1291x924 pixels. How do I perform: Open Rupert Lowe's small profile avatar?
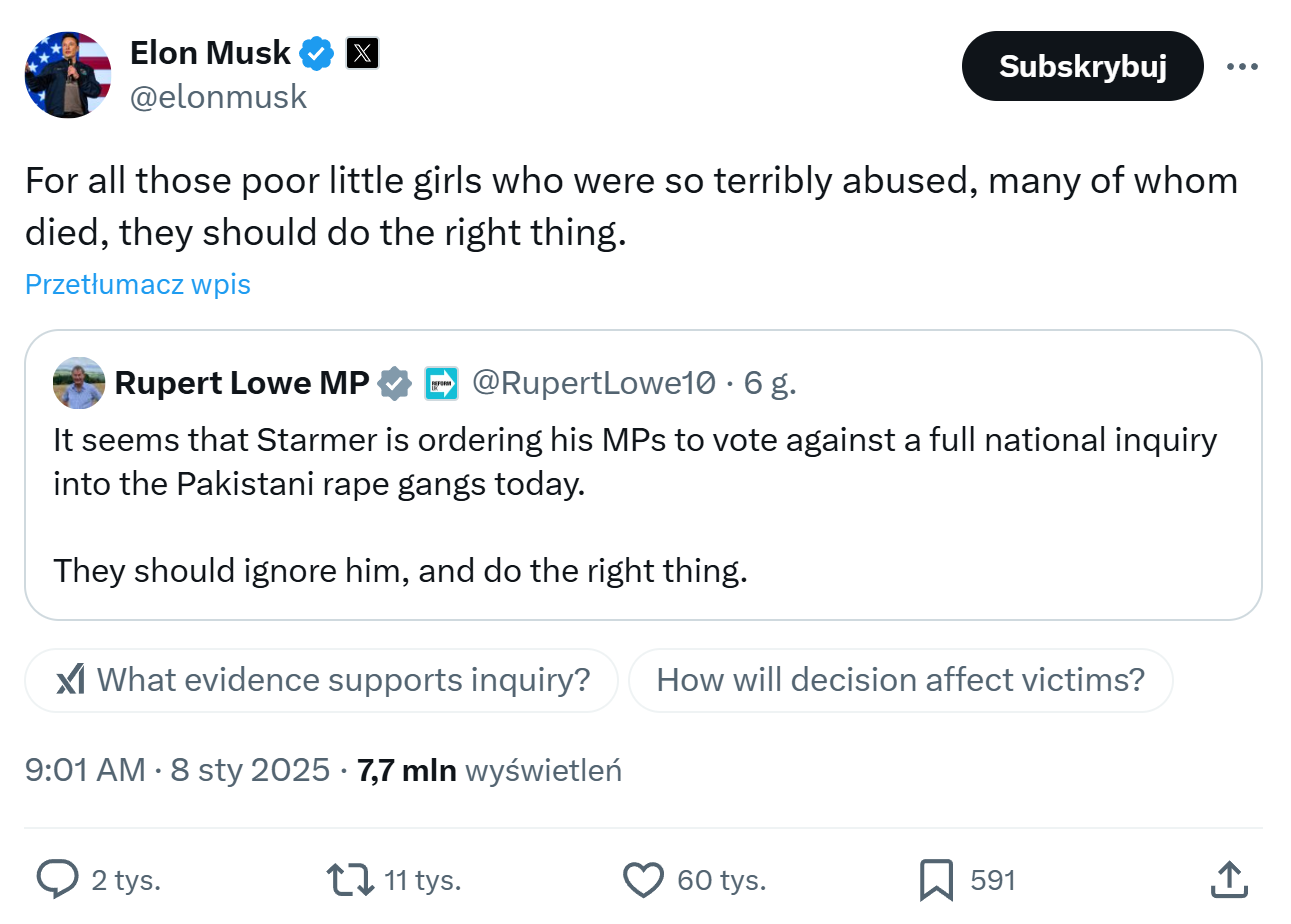pyautogui.click(x=79, y=383)
